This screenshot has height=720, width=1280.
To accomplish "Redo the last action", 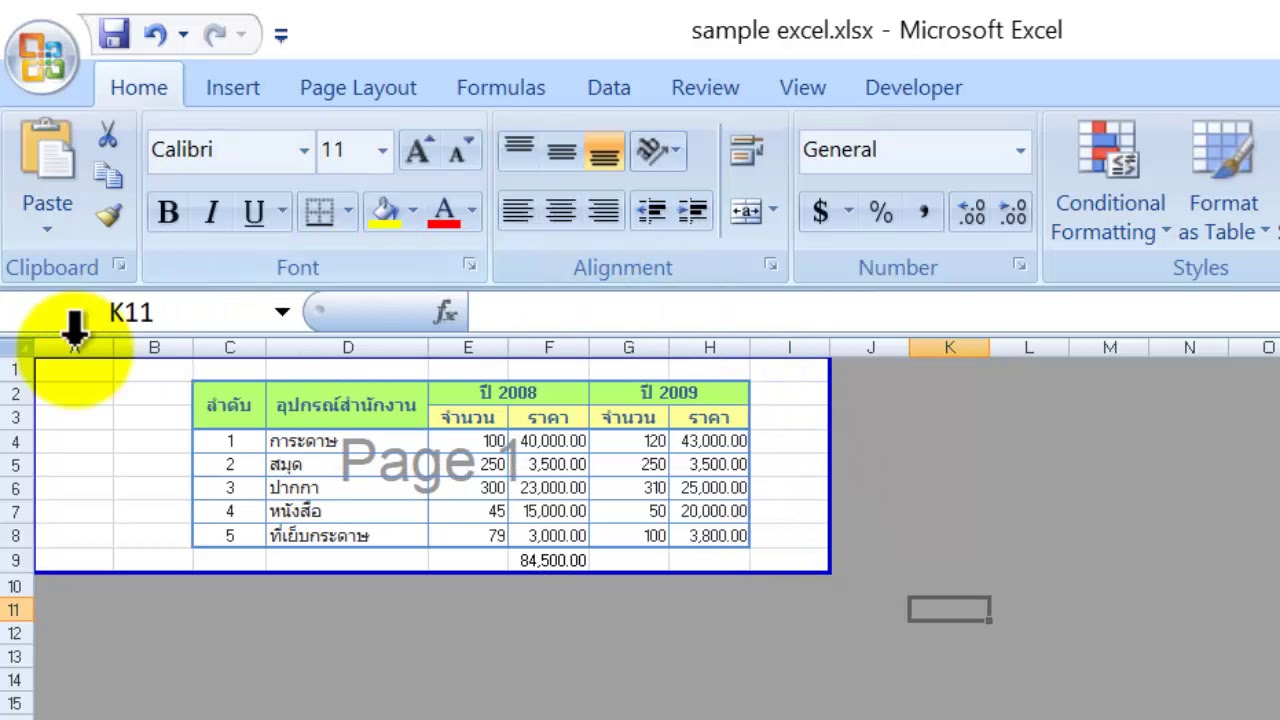I will [x=214, y=35].
